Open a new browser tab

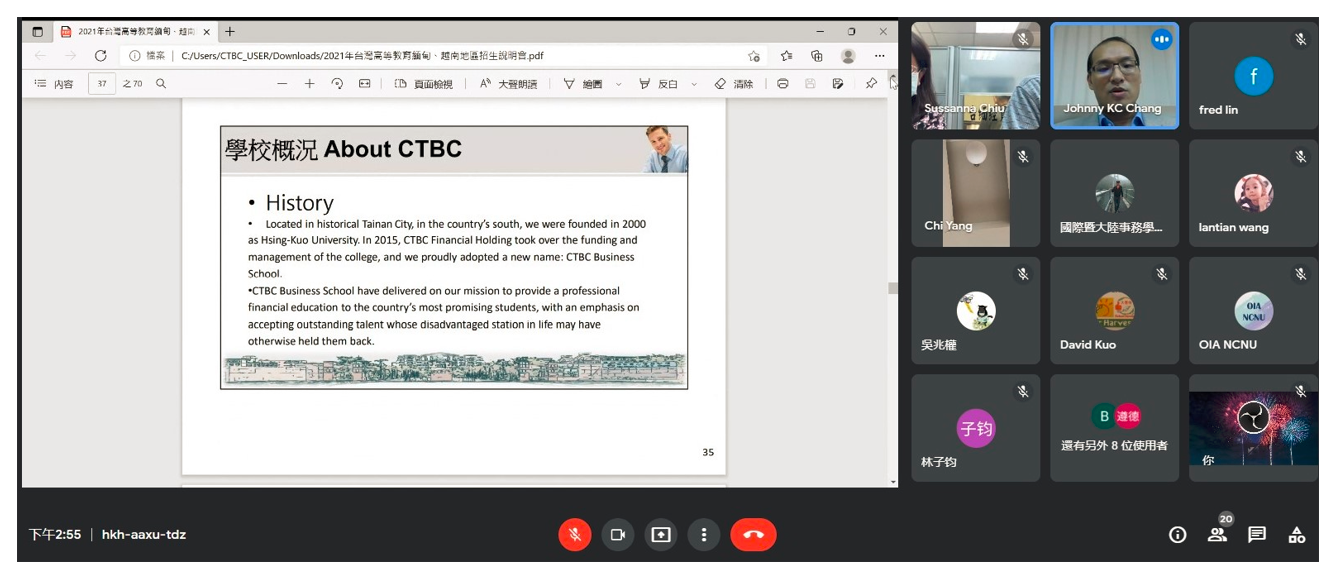pyautogui.click(x=230, y=32)
